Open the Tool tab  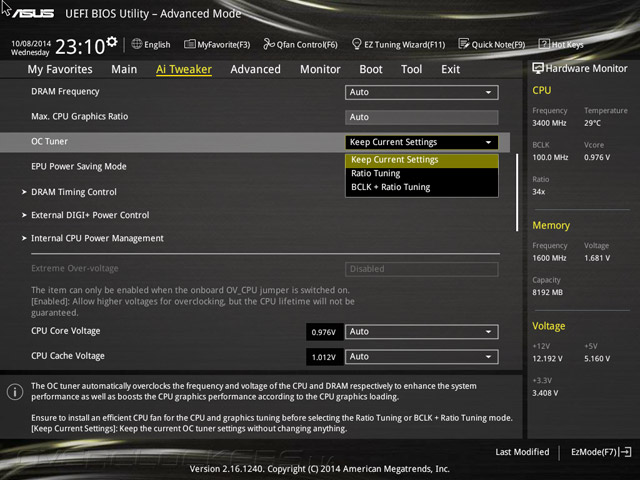point(411,69)
